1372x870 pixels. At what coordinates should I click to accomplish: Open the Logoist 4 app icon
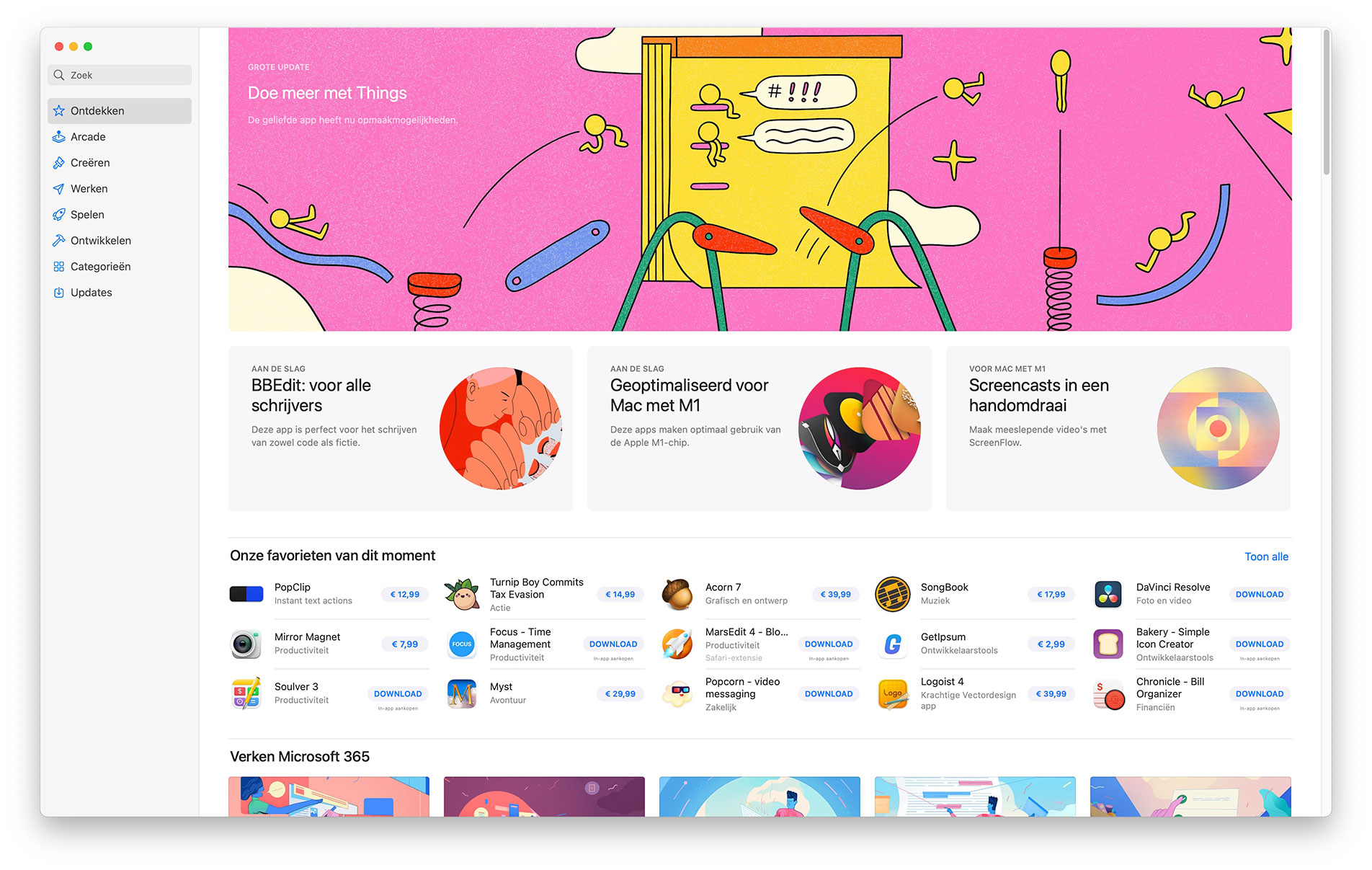click(893, 694)
